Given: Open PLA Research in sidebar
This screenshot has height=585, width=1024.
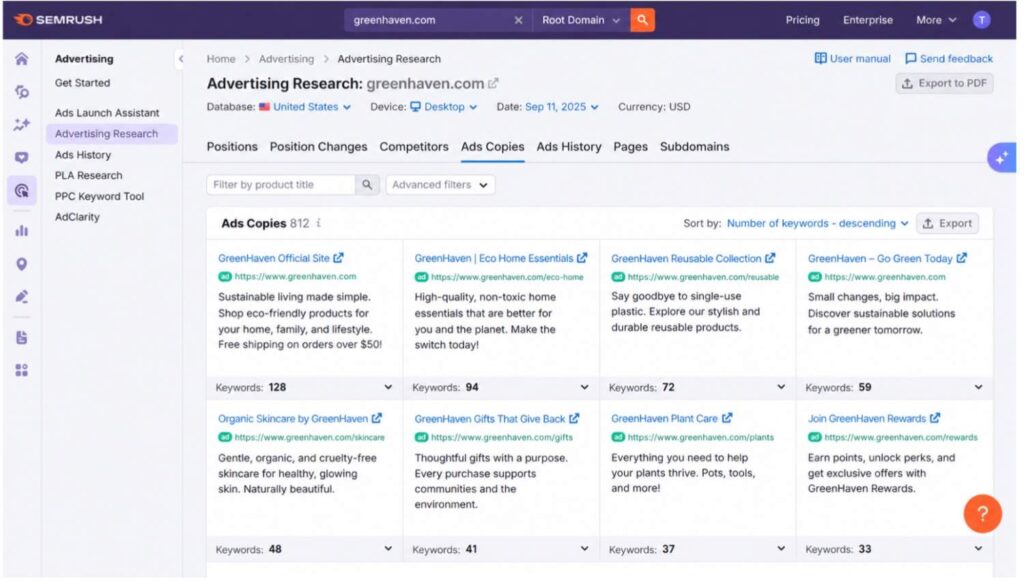Looking at the screenshot, I should 88,176.
